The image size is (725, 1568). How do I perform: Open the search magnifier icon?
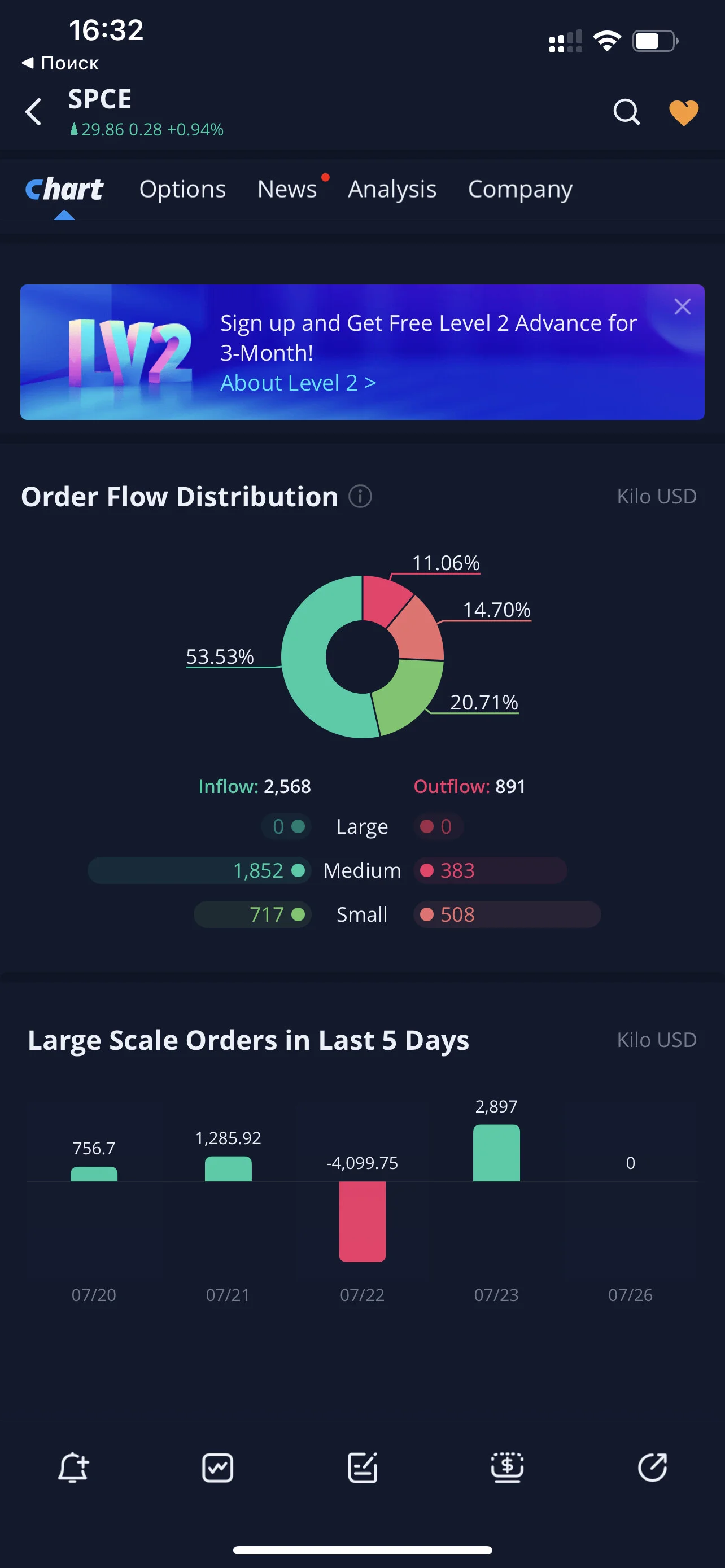pos(626,112)
